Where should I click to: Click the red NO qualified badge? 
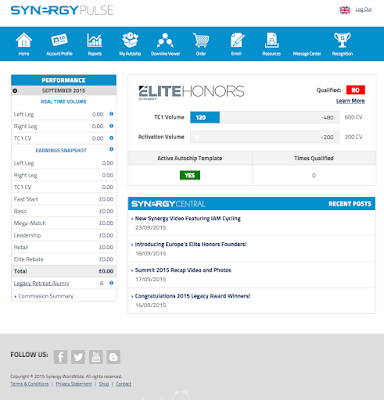click(x=355, y=90)
